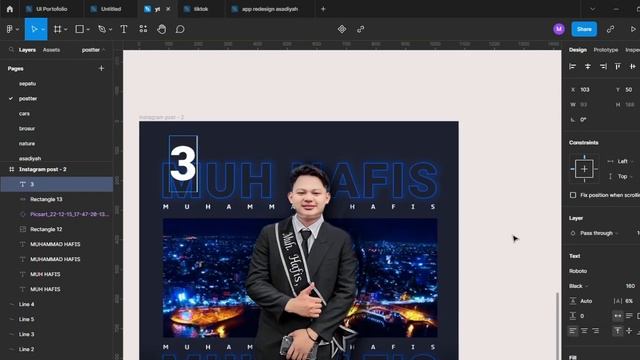The height and width of the screenshot is (360, 640).
Task: Open tab list chevron in title bar
Action: pos(592,9)
